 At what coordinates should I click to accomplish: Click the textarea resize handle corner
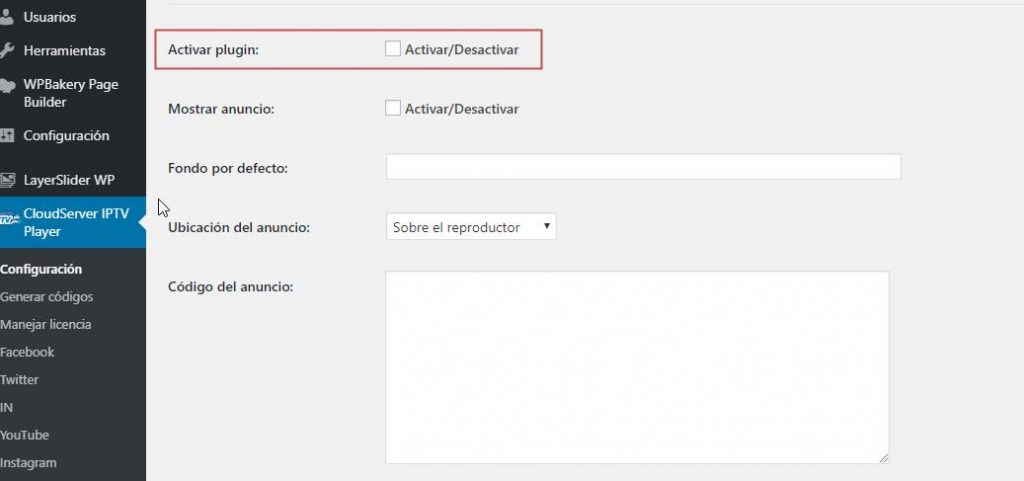pos(883,458)
